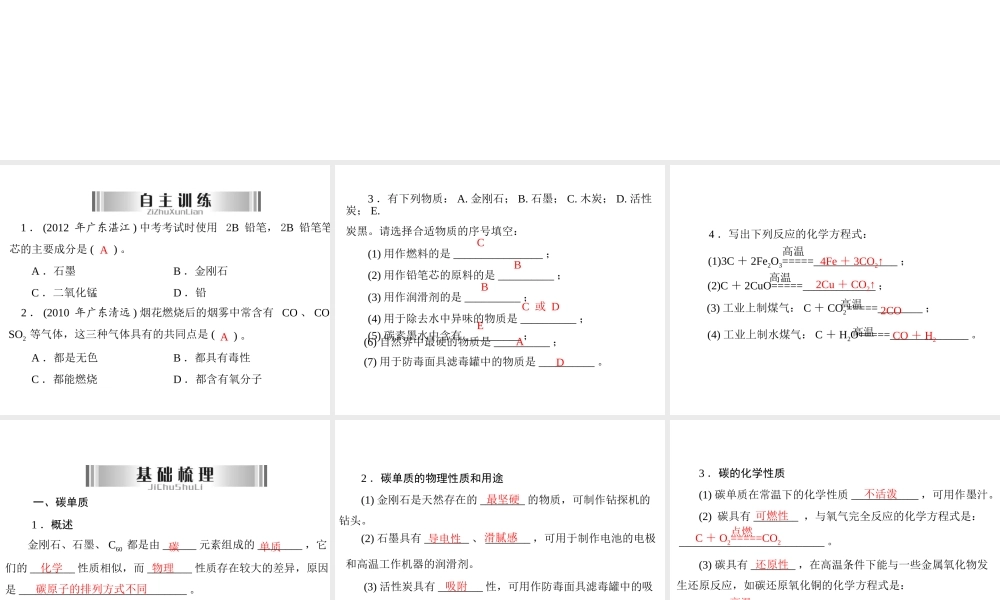Click the heading 2．碳单质的物理性质和用途
The width and height of the screenshot is (1000, 600).
tap(432, 478)
